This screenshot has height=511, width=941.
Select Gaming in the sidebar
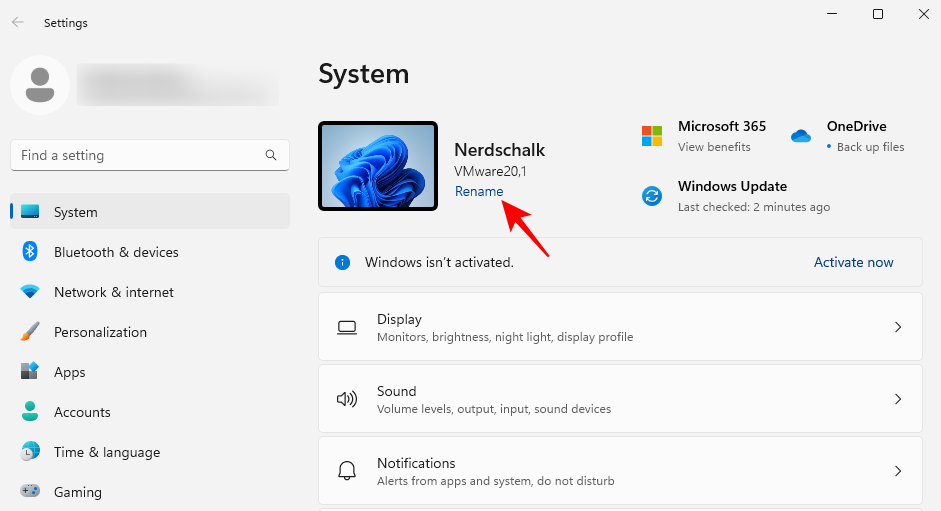(150, 492)
